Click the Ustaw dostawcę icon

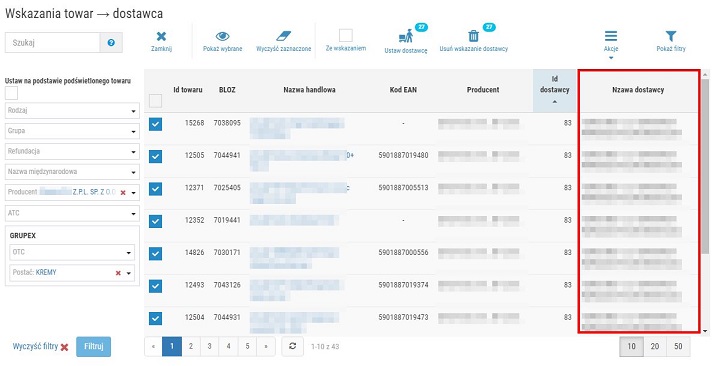point(405,36)
